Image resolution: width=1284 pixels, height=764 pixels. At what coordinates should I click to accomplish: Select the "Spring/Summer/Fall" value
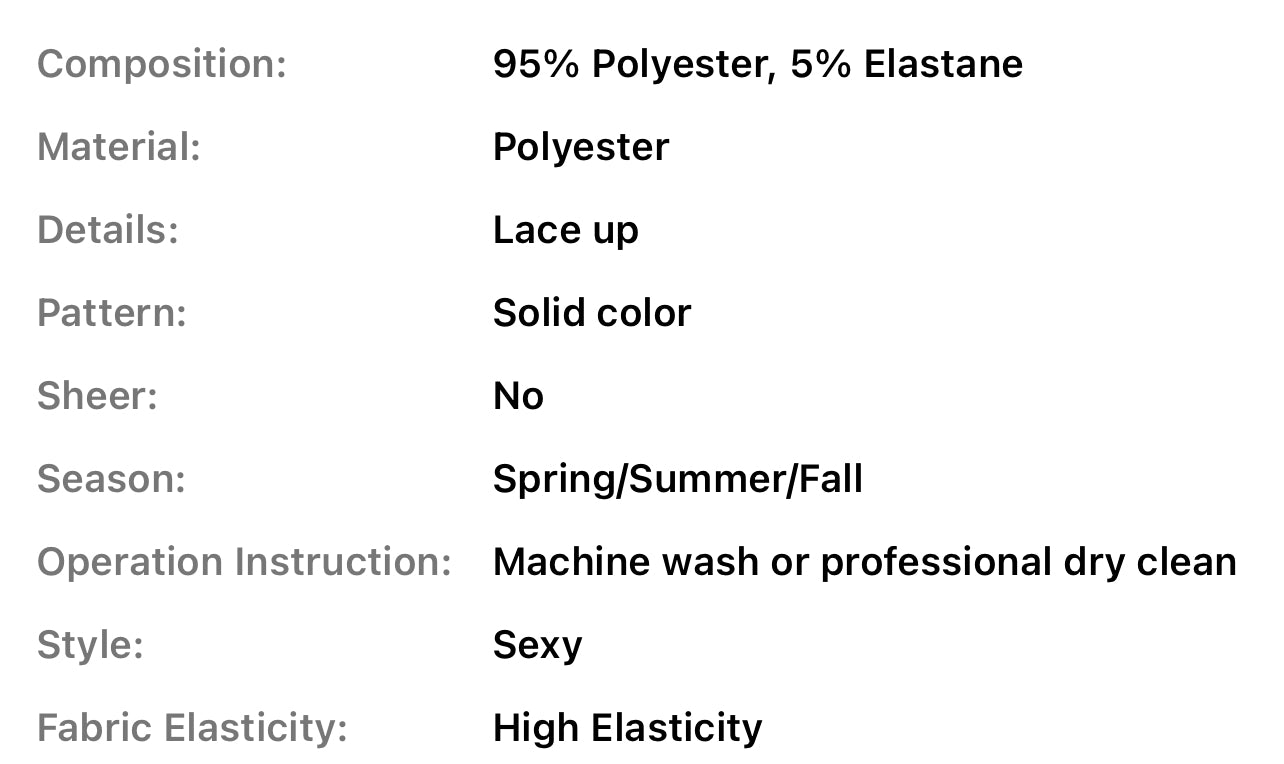[678, 480]
